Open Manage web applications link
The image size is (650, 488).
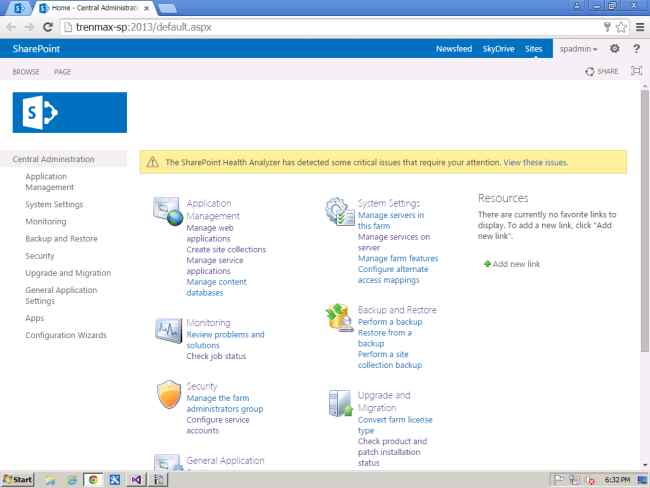[210, 233]
